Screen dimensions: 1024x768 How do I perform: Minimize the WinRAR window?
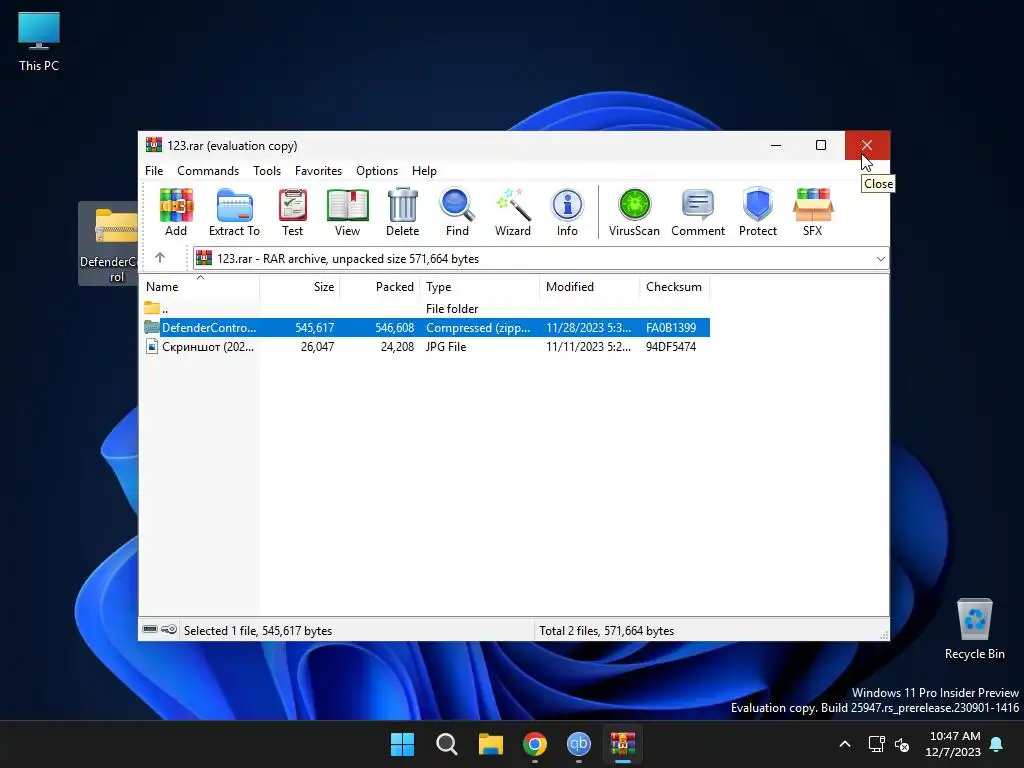click(x=776, y=145)
